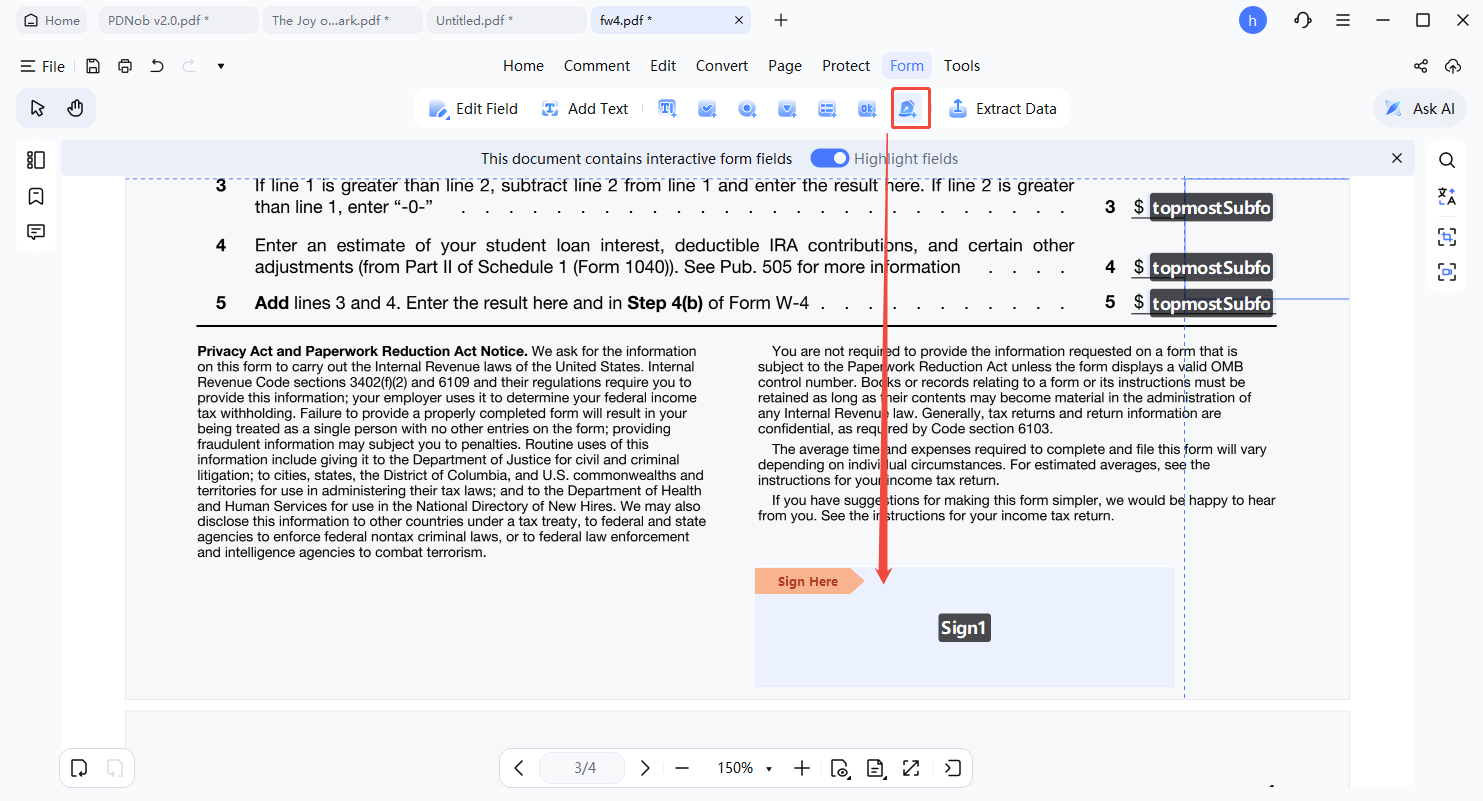Add a radio button field
This screenshot has width=1483, height=801.
click(747, 108)
